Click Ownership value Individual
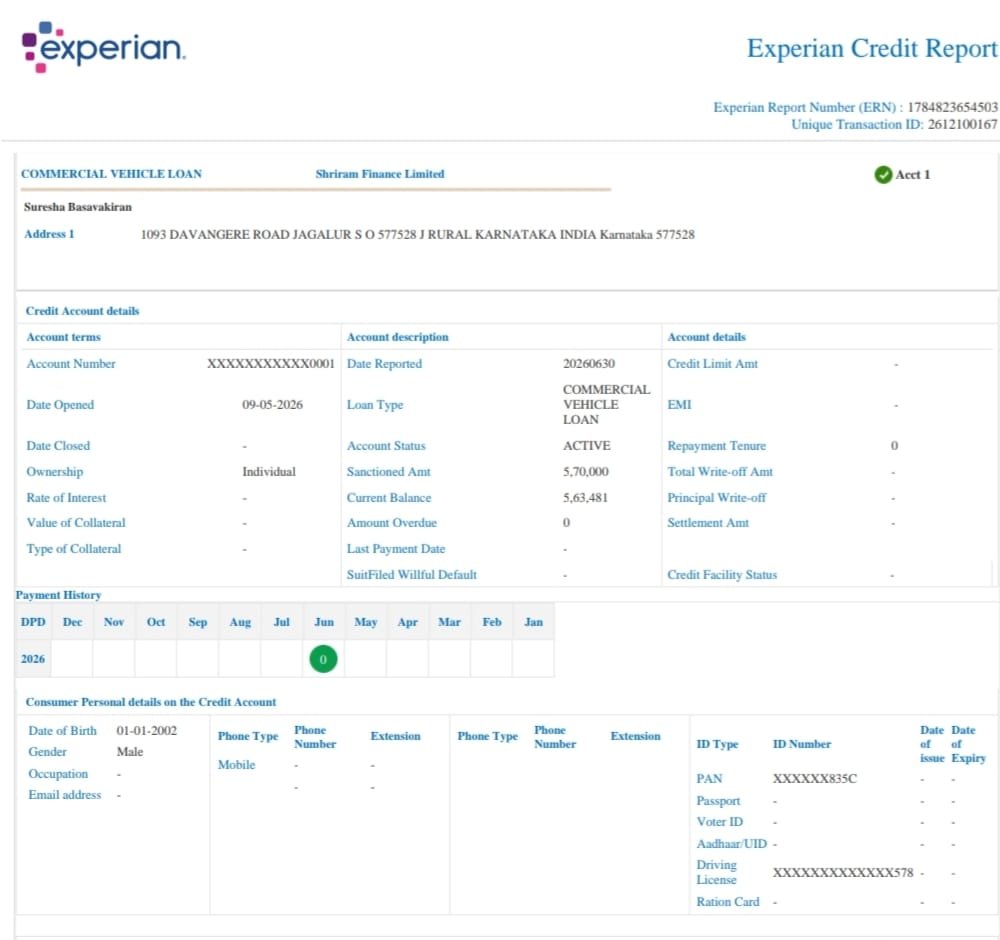1000x940 pixels. (x=268, y=471)
